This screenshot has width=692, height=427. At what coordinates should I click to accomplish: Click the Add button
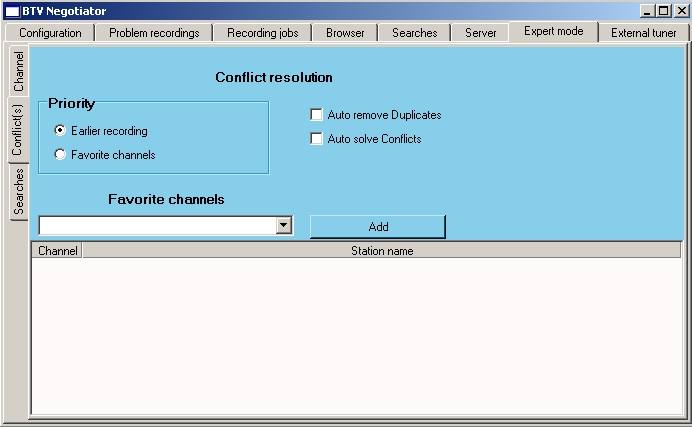tap(378, 227)
